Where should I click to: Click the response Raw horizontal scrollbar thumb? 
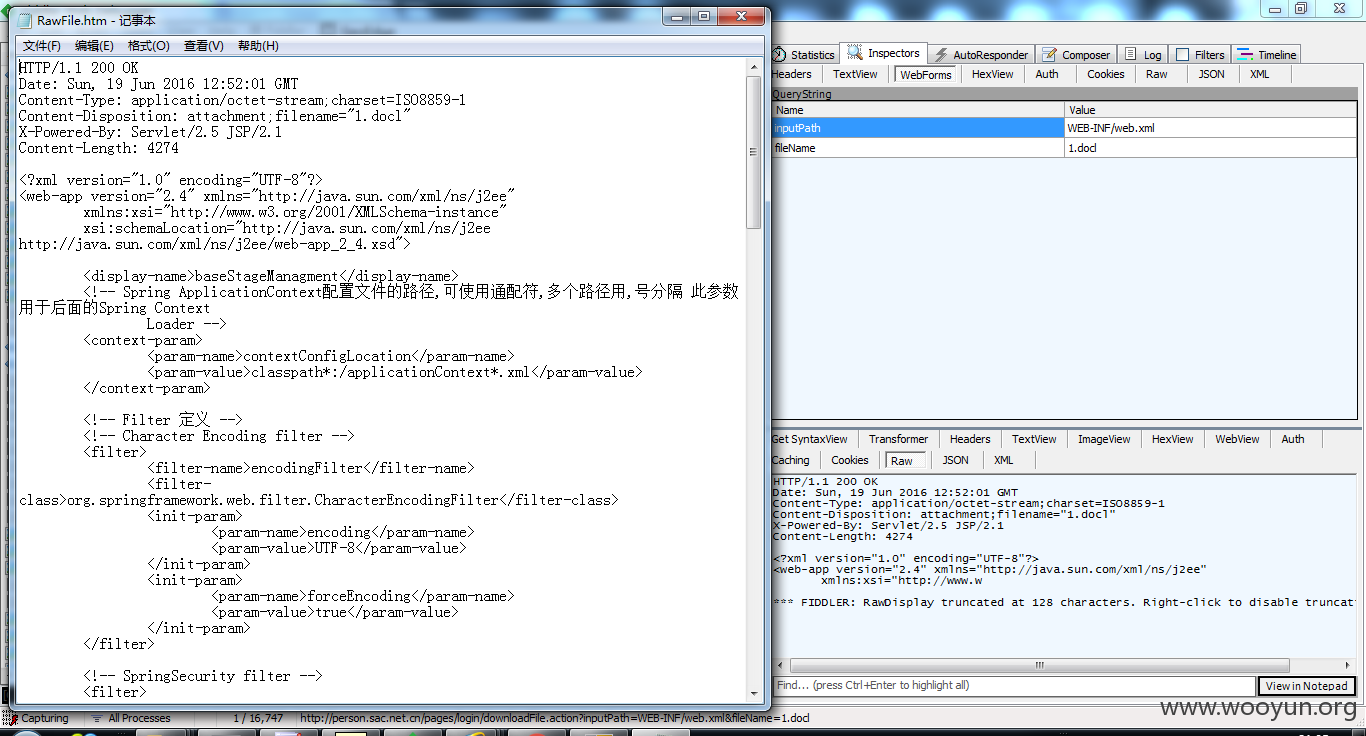coord(1040,665)
